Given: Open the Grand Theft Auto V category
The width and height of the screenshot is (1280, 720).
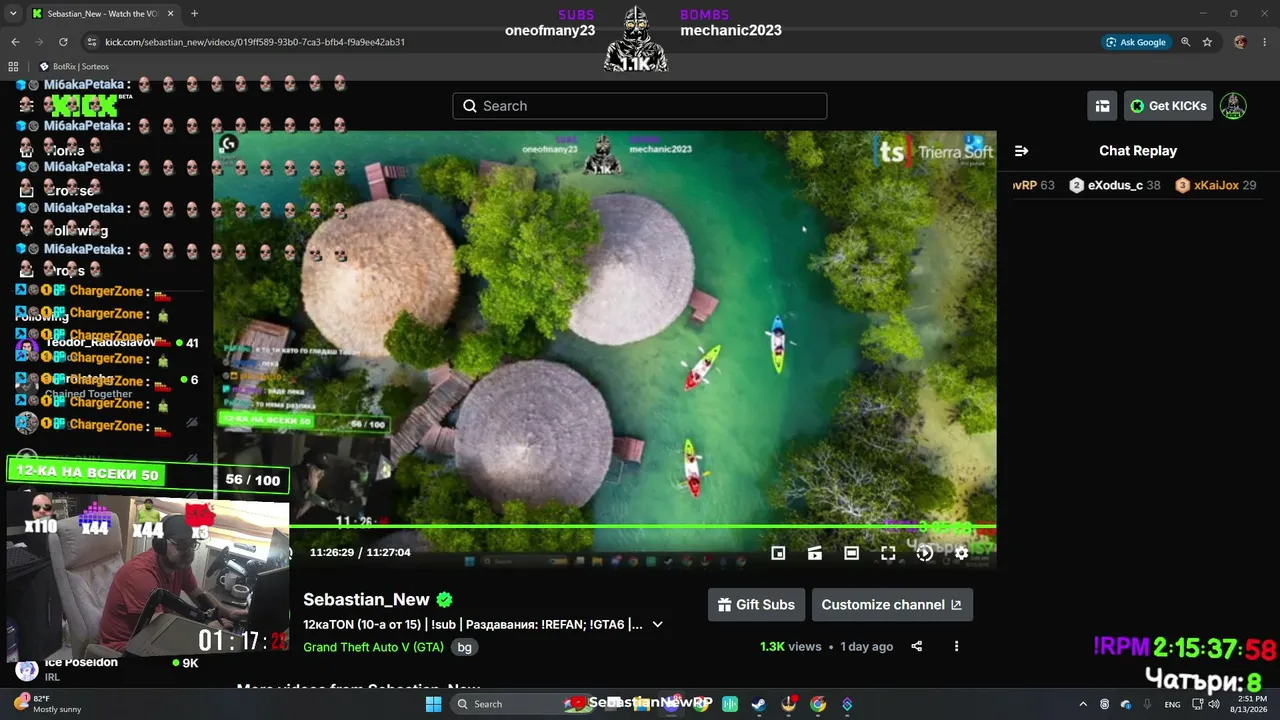Looking at the screenshot, I should point(373,647).
